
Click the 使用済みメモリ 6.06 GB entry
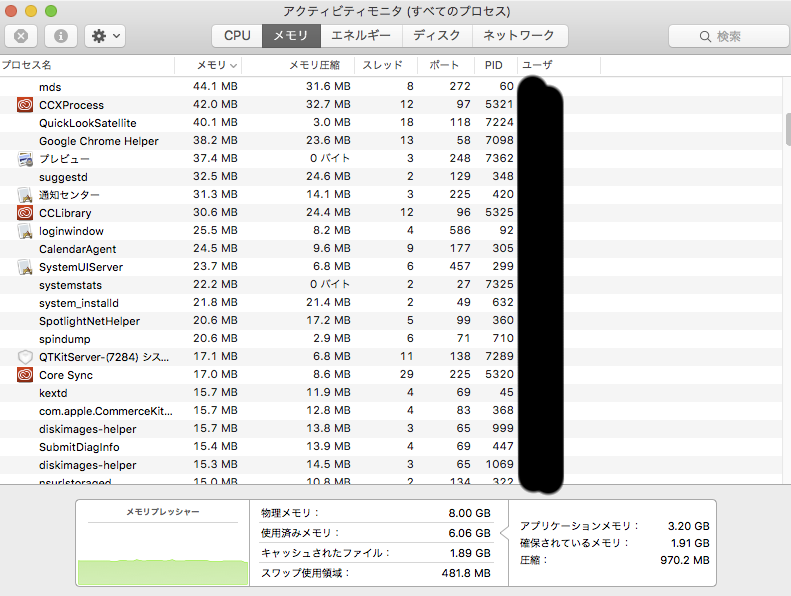tap(376, 533)
